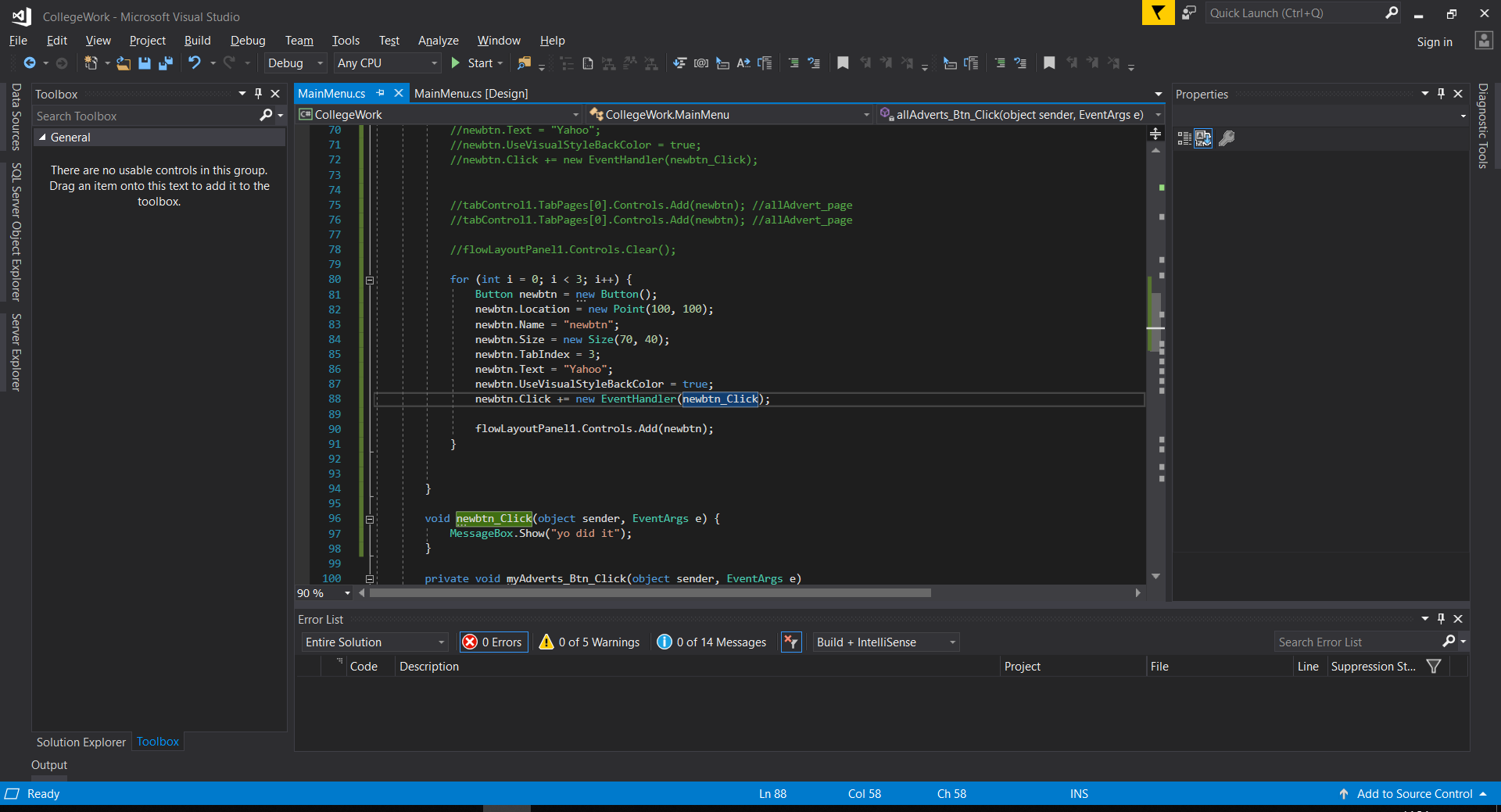1501x812 pixels.
Task: Toggle the 0 Errors filter button
Action: click(493, 642)
